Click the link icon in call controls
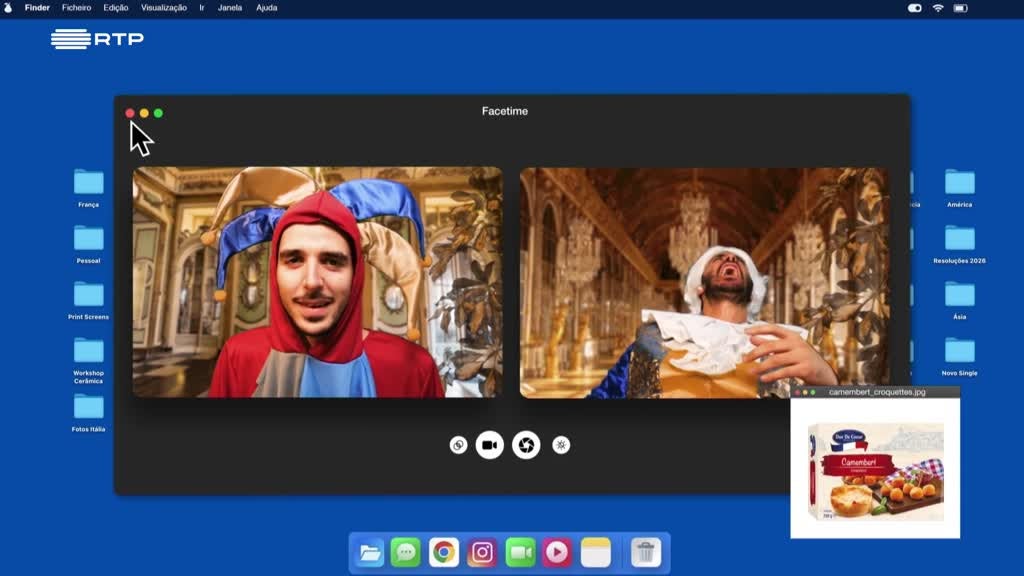 pos(458,445)
